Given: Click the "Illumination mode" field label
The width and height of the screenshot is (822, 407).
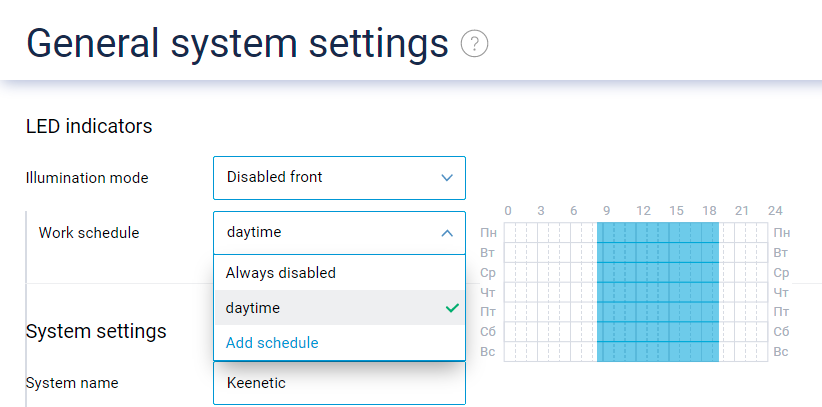Looking at the screenshot, I should [x=87, y=178].
